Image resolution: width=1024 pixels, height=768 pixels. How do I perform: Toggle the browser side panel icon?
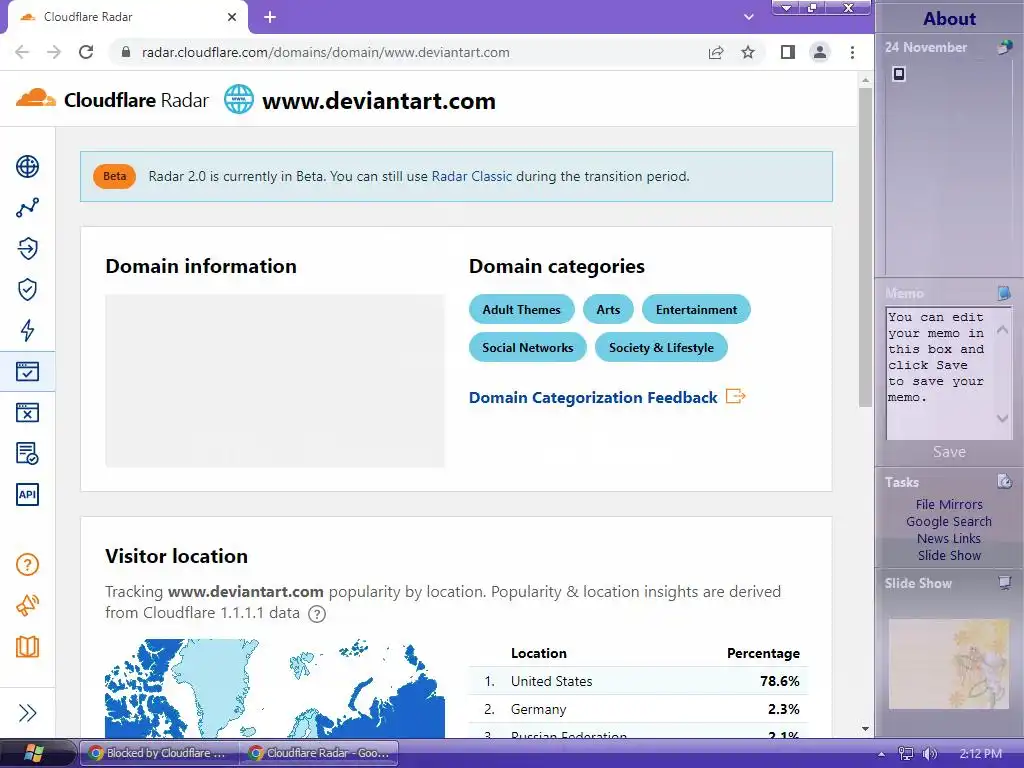point(788,52)
